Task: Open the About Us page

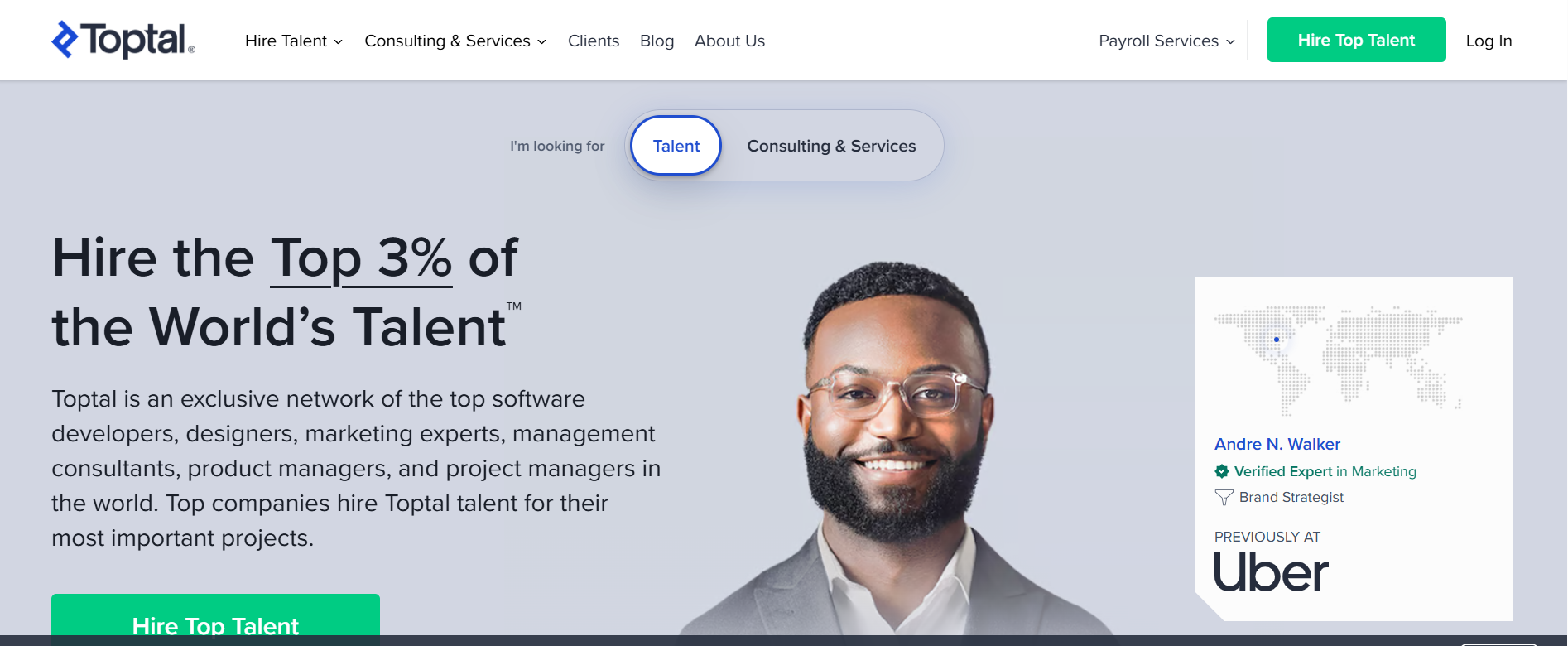Action: point(729,41)
